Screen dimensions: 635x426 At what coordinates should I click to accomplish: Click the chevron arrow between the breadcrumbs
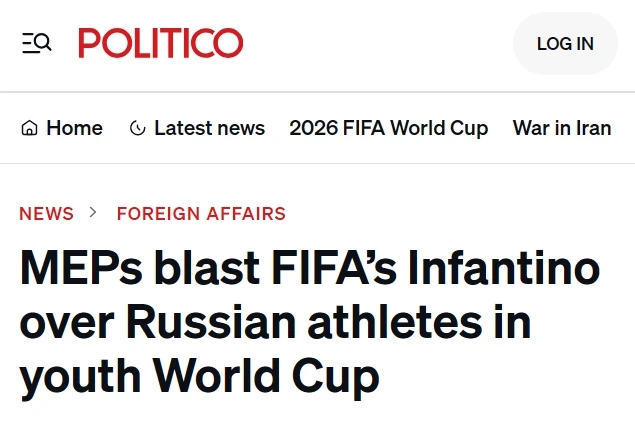[x=93, y=213]
